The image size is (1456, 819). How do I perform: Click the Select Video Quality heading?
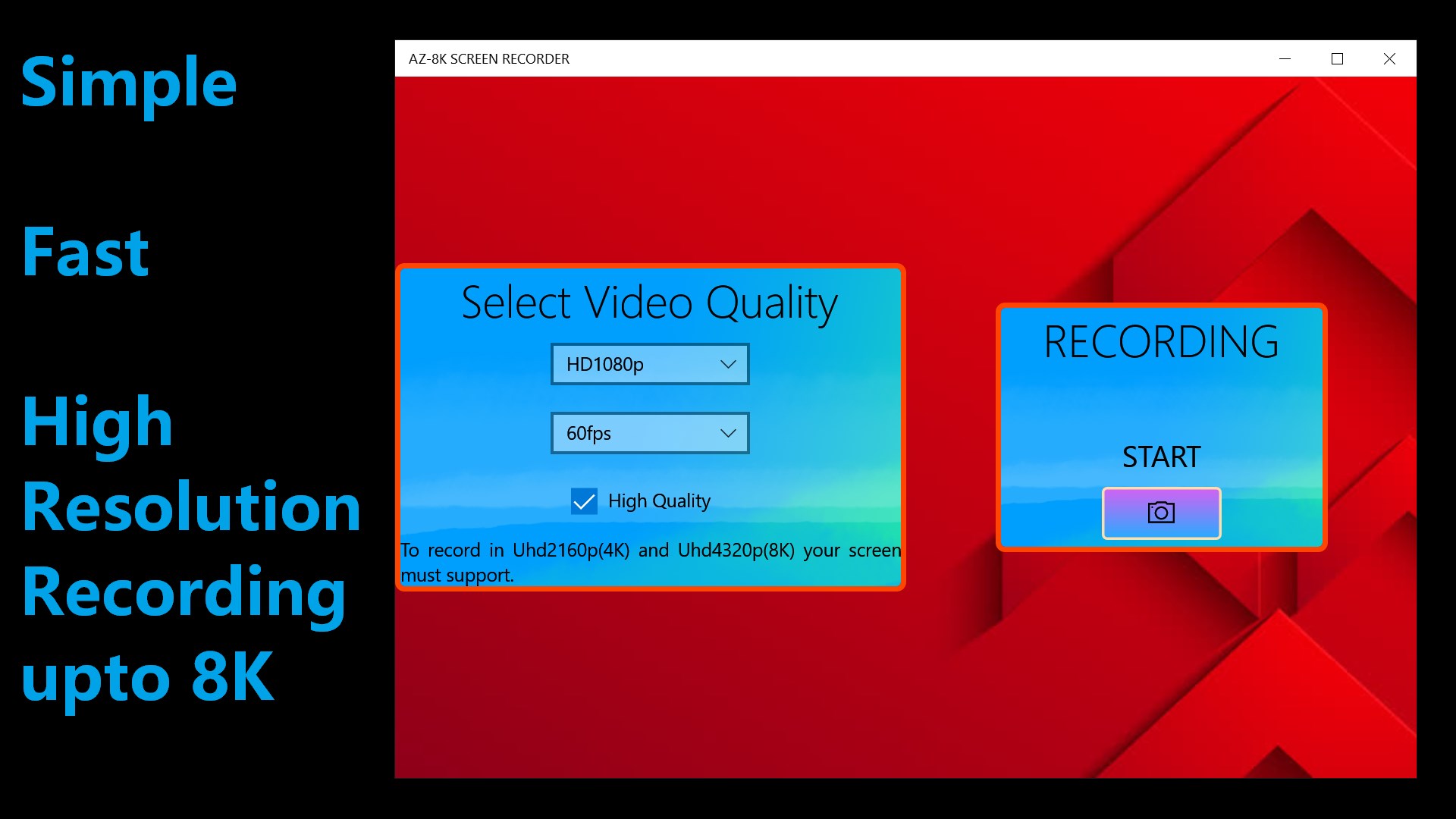coord(649,303)
